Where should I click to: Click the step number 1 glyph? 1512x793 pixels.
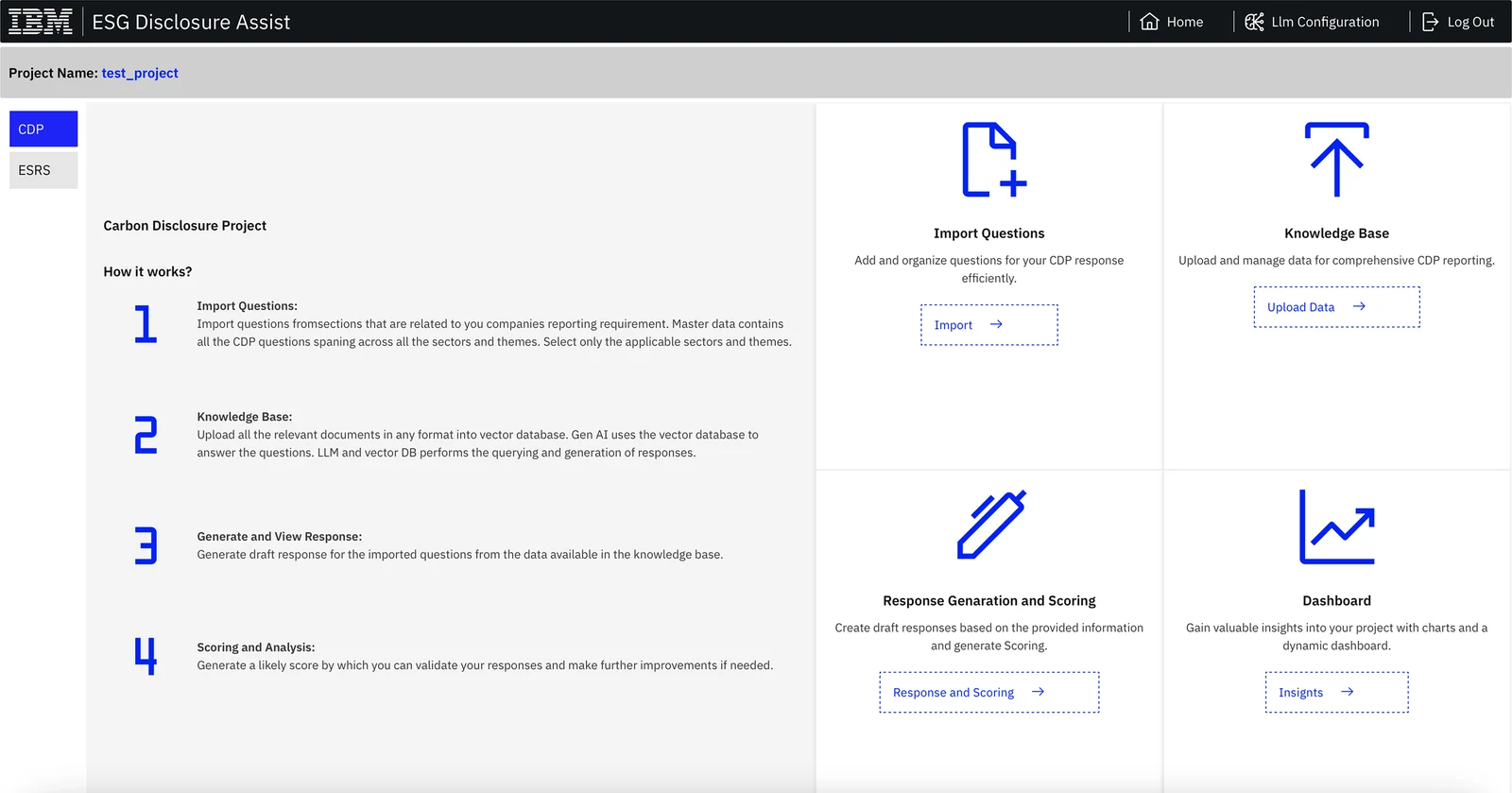pyautogui.click(x=146, y=323)
